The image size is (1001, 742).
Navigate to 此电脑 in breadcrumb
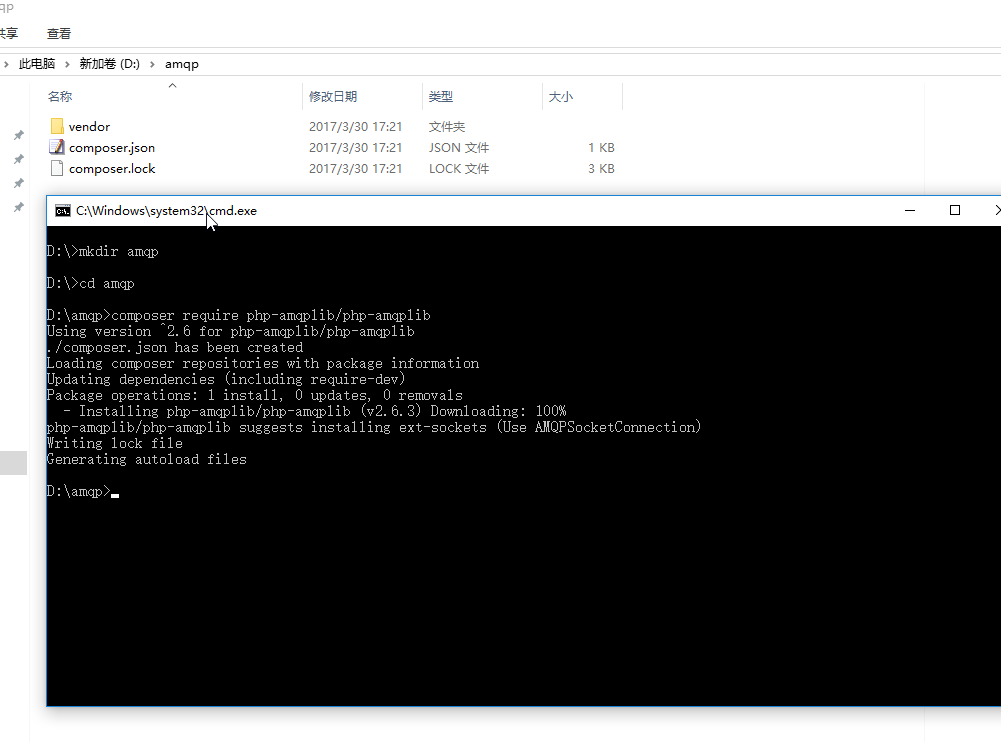37,64
